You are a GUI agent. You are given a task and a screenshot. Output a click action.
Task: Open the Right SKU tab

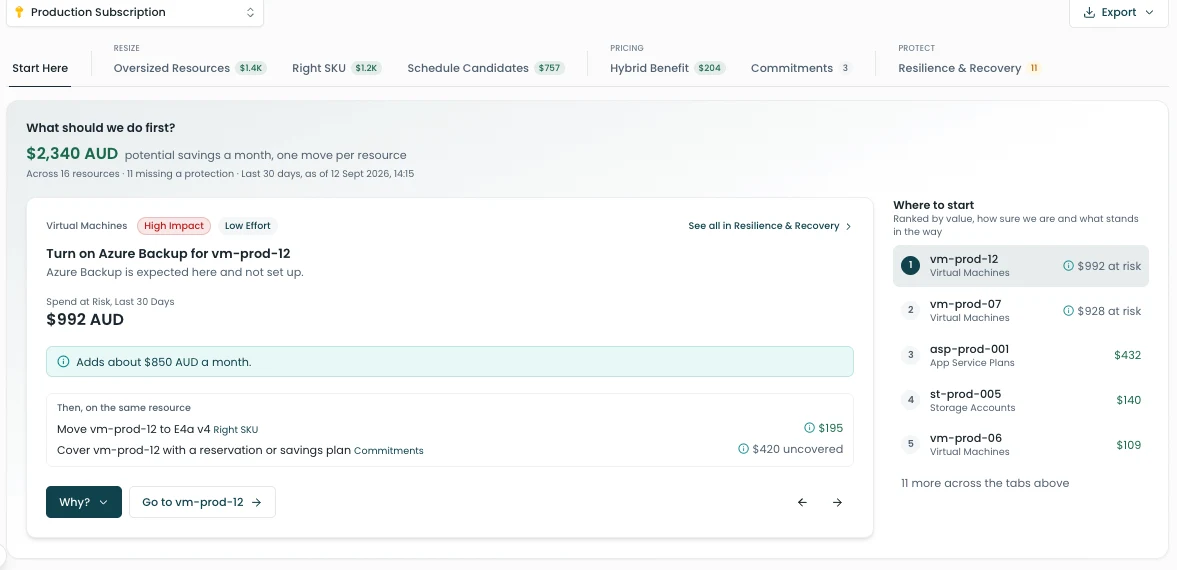coord(337,68)
